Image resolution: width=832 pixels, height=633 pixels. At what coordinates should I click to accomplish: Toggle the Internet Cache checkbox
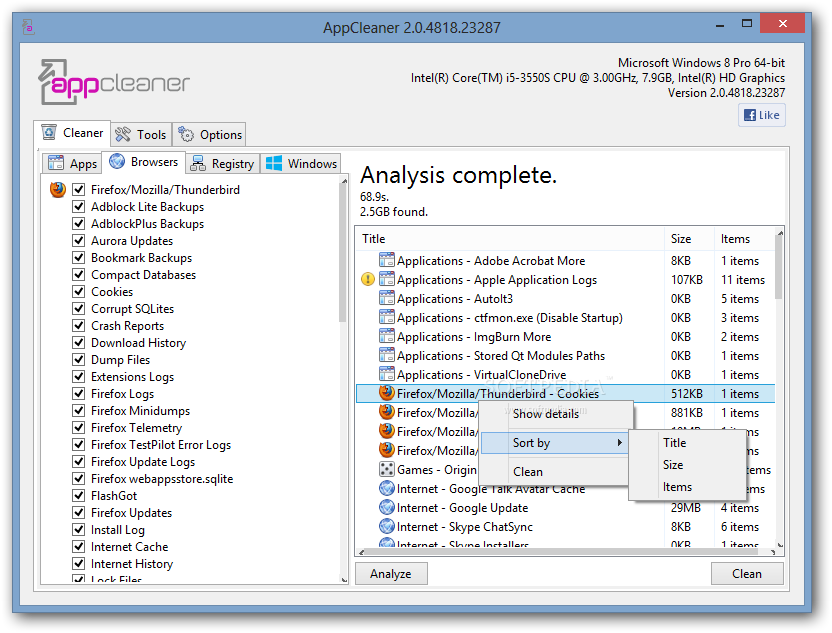pos(79,547)
